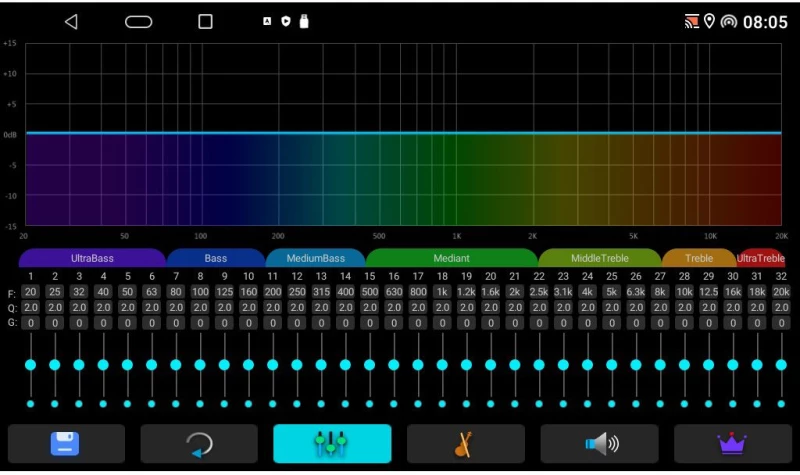This screenshot has height=475, width=800.
Task: Click the 0dB label on the graph axis
Action: (10, 135)
